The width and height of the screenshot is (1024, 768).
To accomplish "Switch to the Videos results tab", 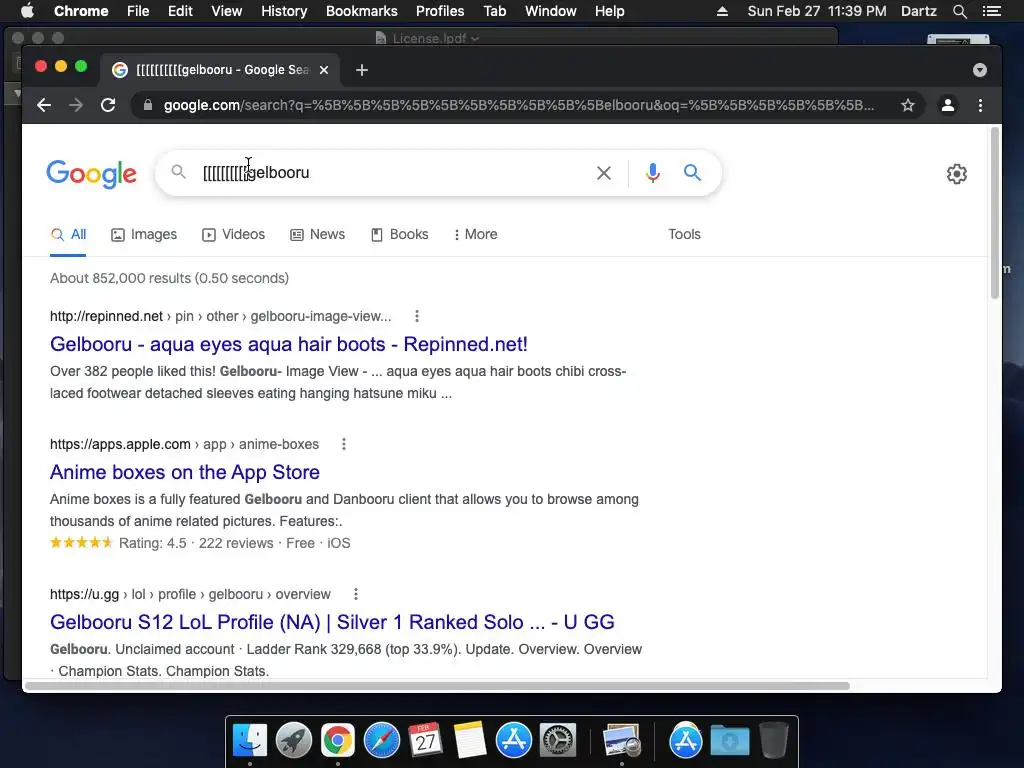I will tap(233, 234).
